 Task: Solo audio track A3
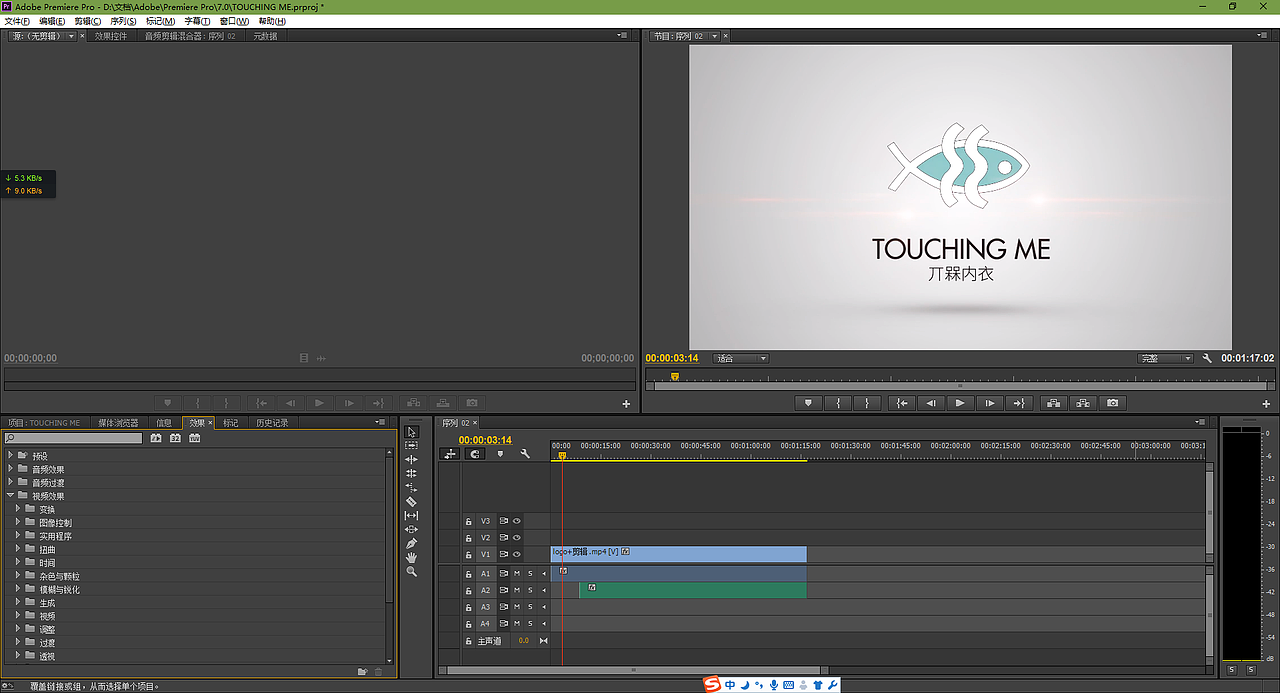pos(530,607)
